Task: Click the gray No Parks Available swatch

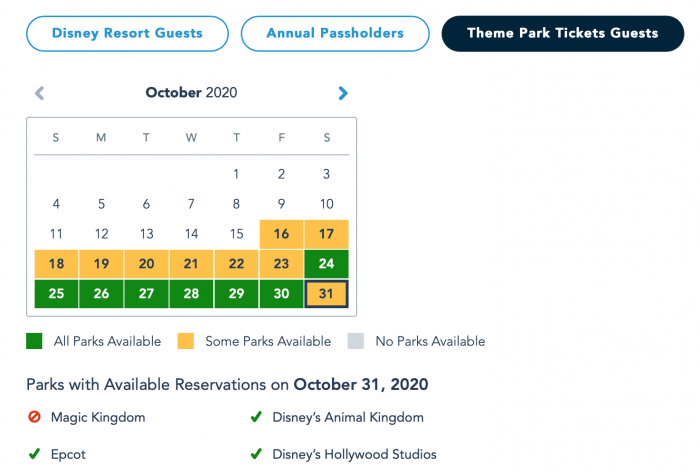Action: click(355, 341)
